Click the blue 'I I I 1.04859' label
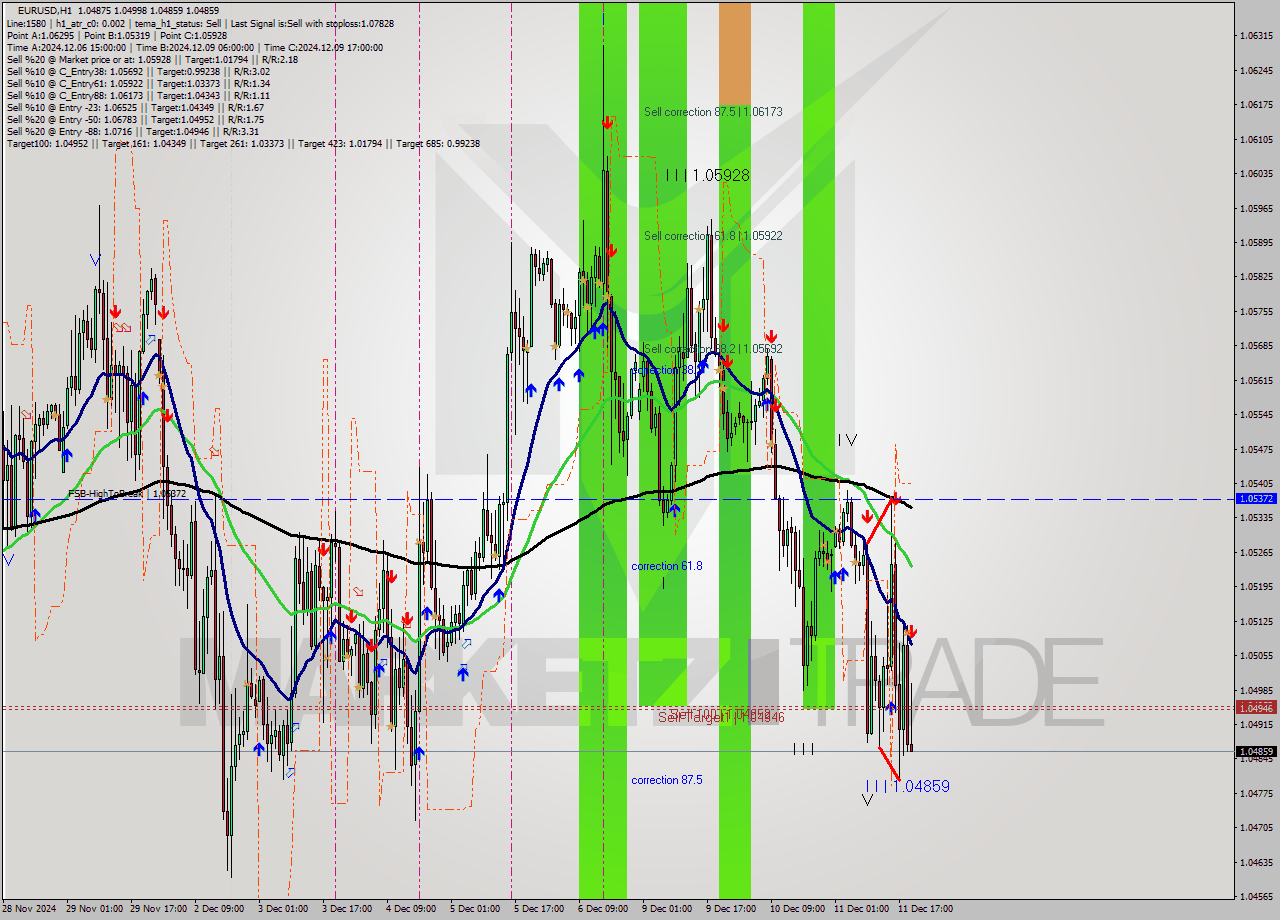This screenshot has height=920, width=1280. click(x=908, y=787)
